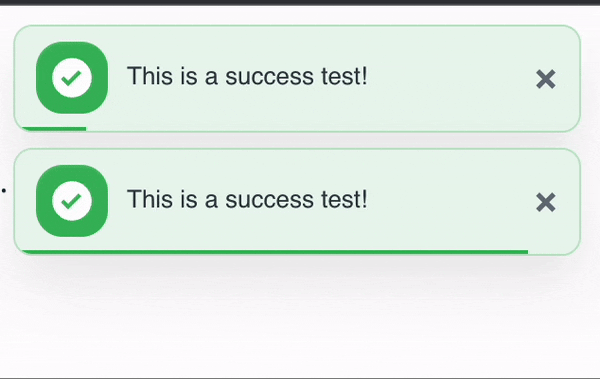Click the unfilled progress track of the top toast

(x=329, y=129)
